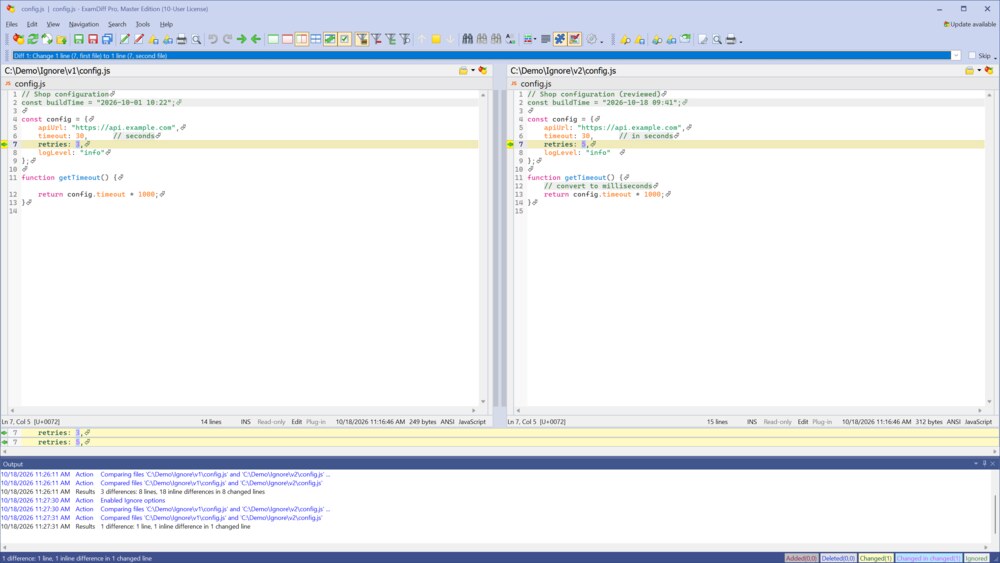Open the Help menu
This screenshot has height=563, width=1000.
coord(166,24)
